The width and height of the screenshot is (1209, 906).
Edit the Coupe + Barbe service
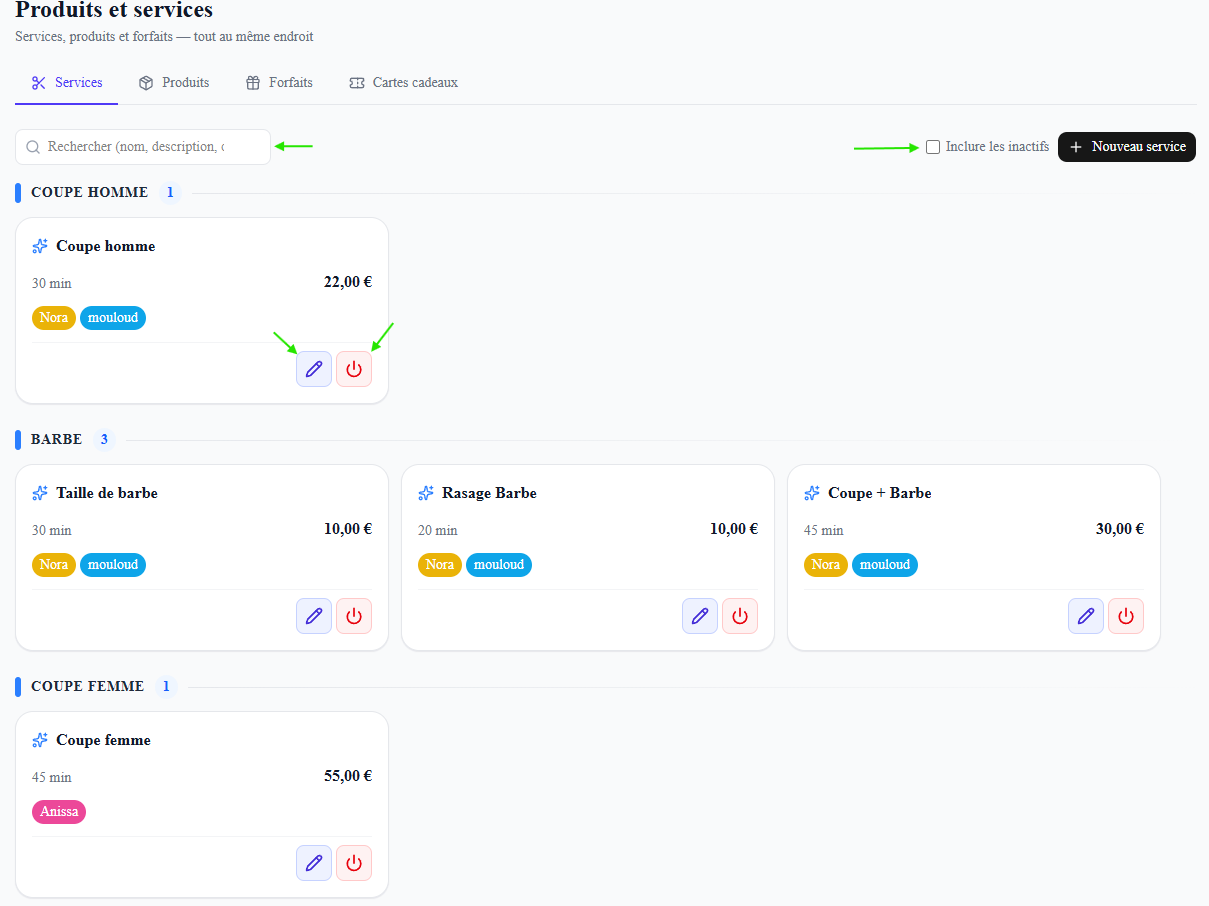coord(1086,616)
